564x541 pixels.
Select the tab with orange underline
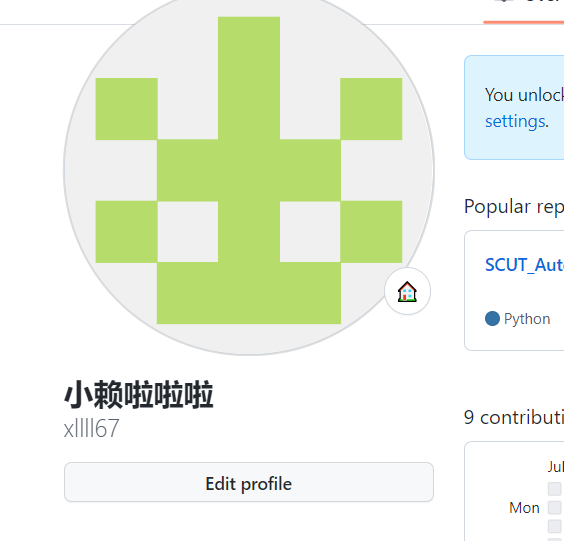[524, 11]
